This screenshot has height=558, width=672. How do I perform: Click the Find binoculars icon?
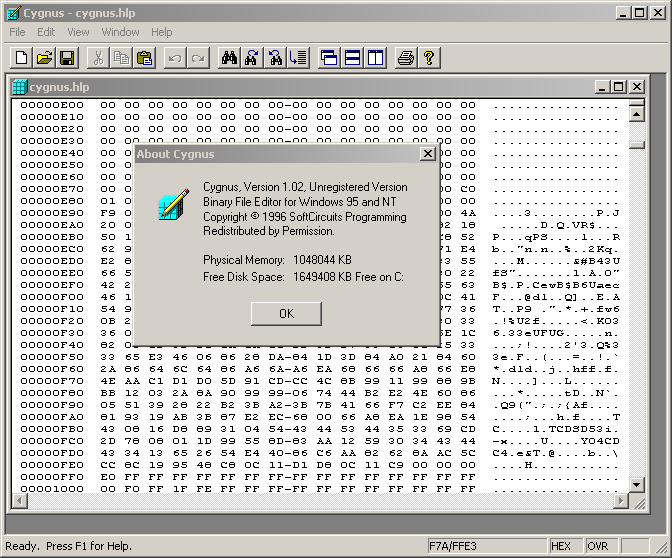click(x=229, y=58)
